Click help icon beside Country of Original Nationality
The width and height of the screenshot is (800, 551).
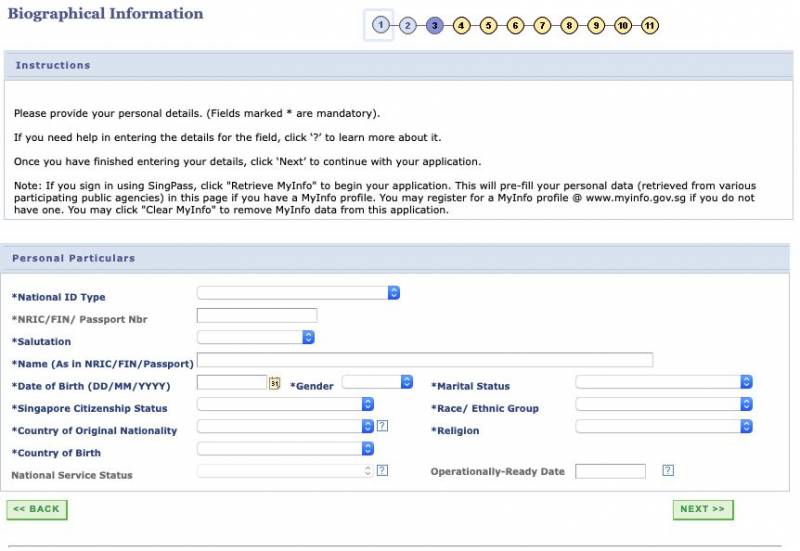[382, 427]
